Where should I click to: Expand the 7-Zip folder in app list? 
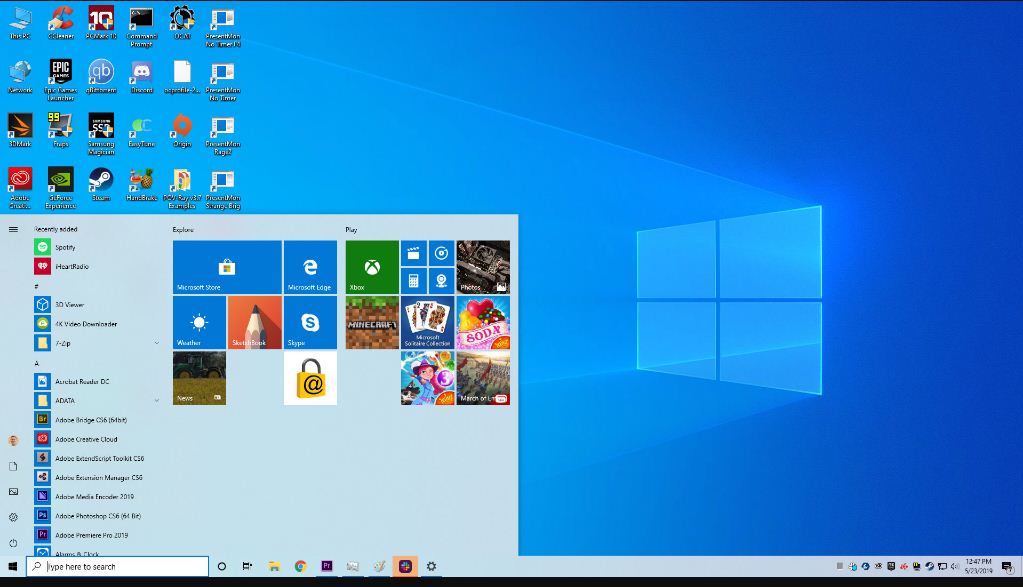(97, 343)
